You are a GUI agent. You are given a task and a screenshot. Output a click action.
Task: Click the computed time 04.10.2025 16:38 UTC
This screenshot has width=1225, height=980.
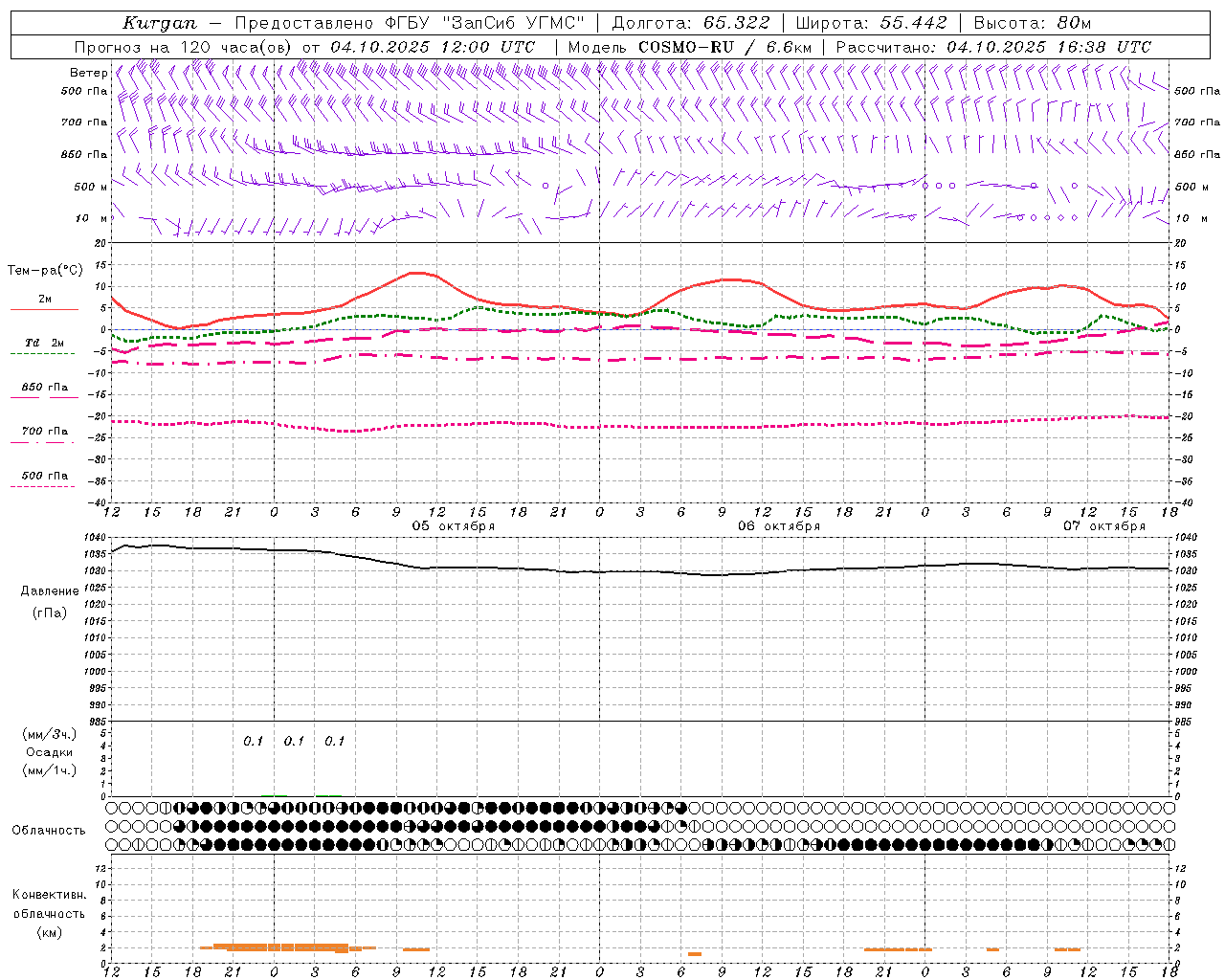[x=1049, y=47]
